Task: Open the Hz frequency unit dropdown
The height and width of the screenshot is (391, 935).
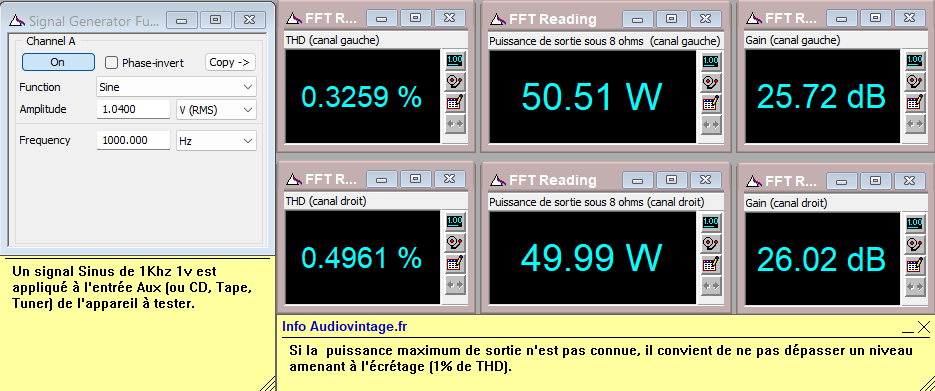Action: click(x=216, y=141)
